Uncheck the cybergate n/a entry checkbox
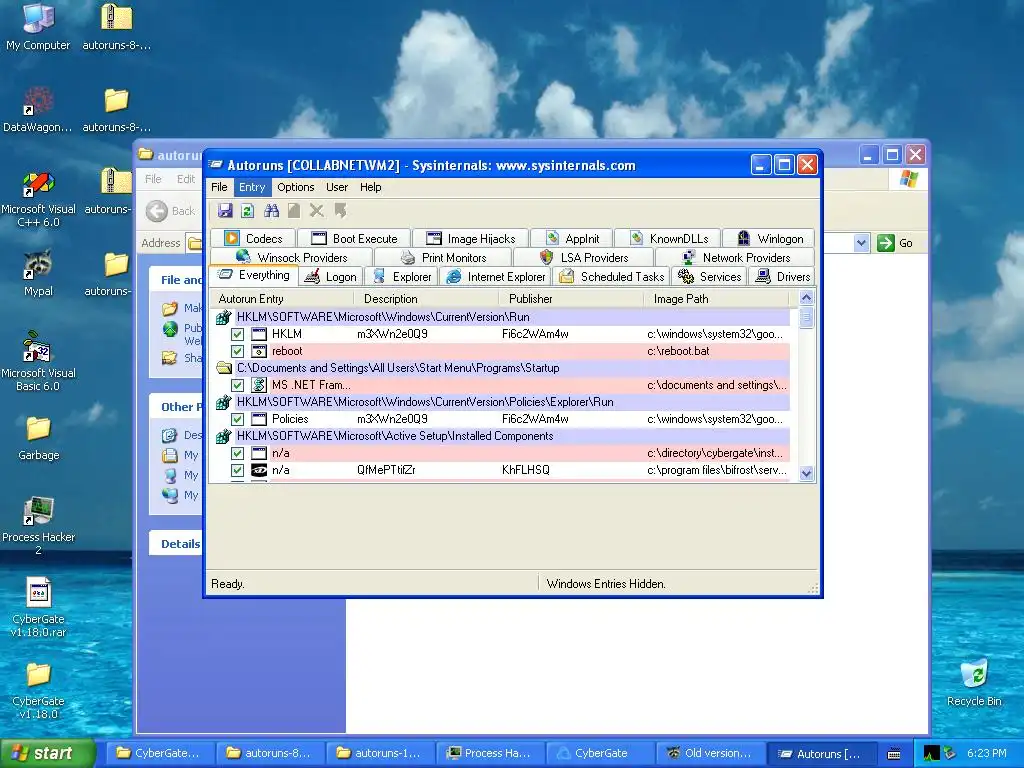The width and height of the screenshot is (1024, 768). click(238, 453)
